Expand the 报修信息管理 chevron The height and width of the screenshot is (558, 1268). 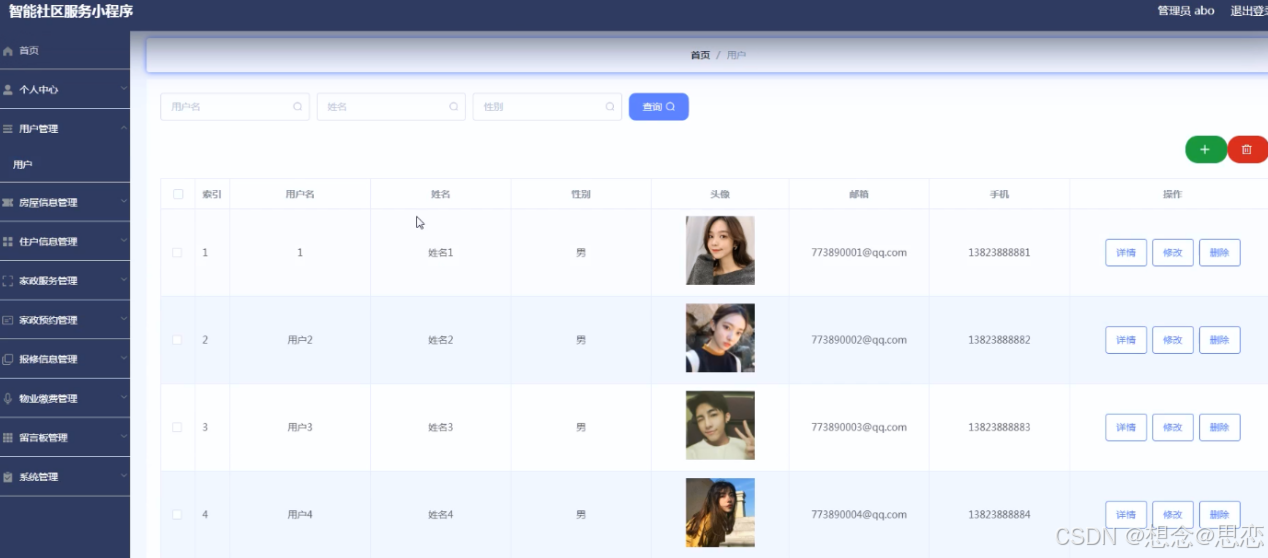(124, 358)
